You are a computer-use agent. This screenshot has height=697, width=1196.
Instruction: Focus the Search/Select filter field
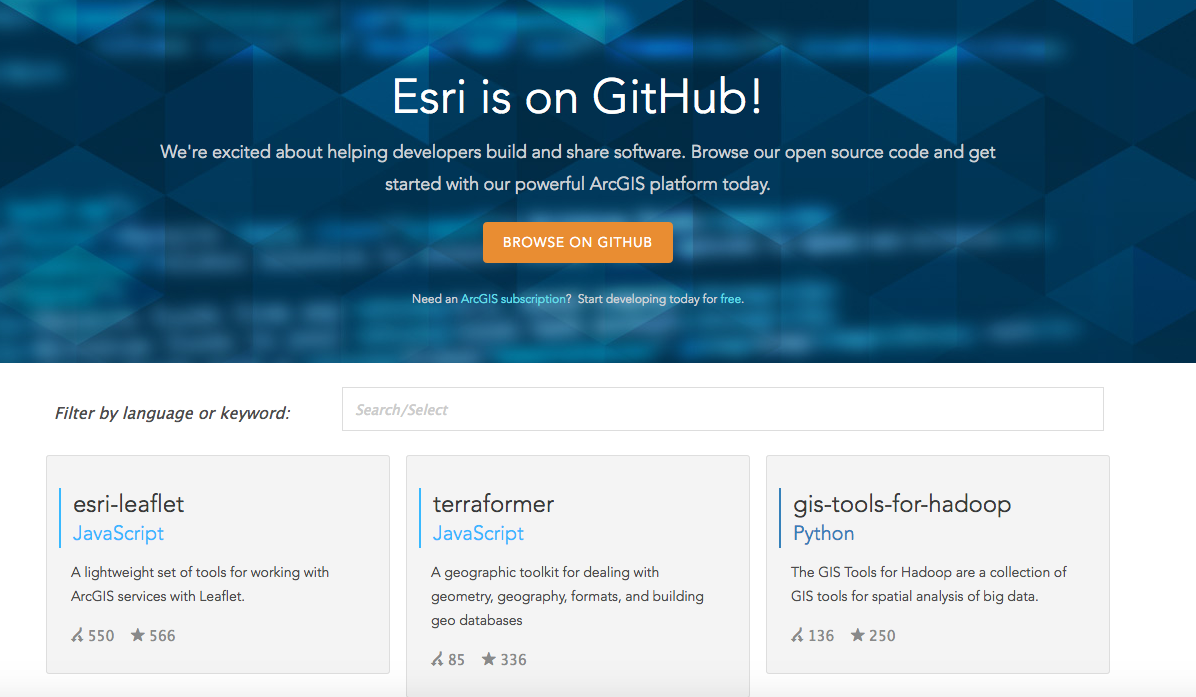[722, 410]
